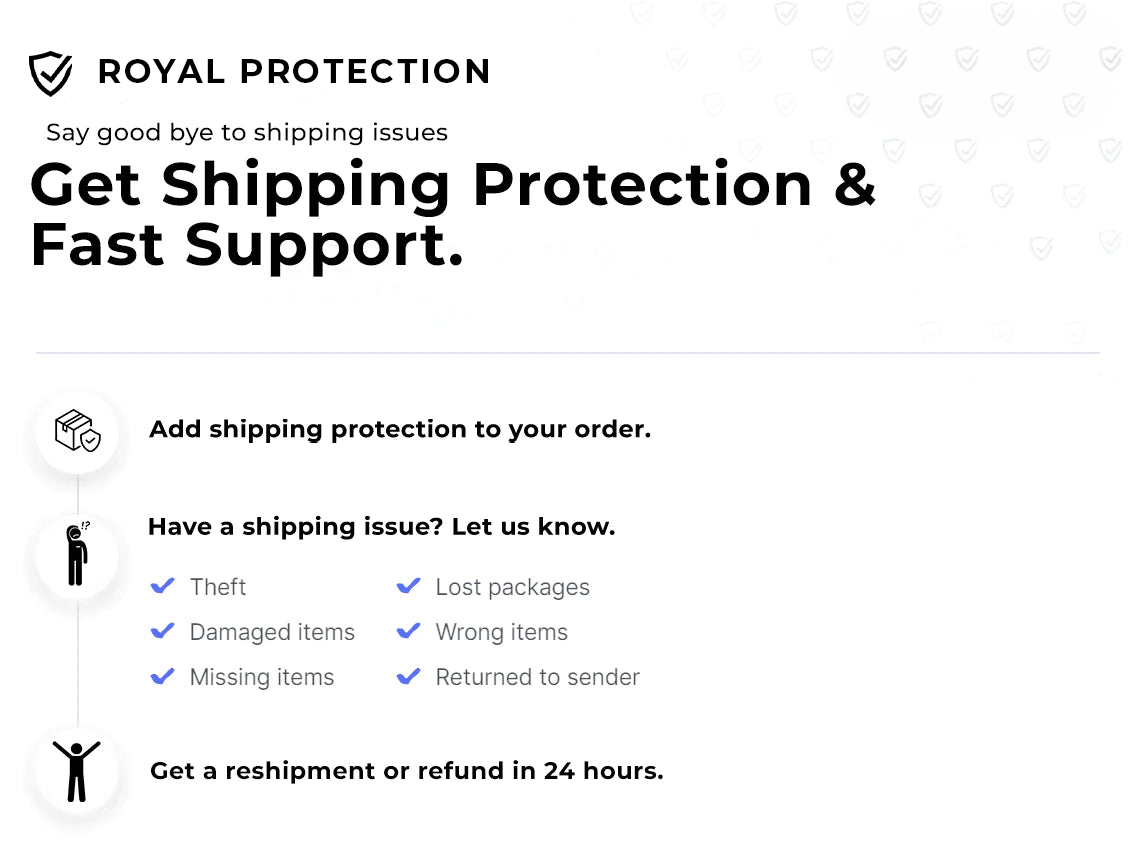Click 'Get a reshipment or refund in 24 hours'
Viewport: 1131px width, 850px height.
click(406, 771)
